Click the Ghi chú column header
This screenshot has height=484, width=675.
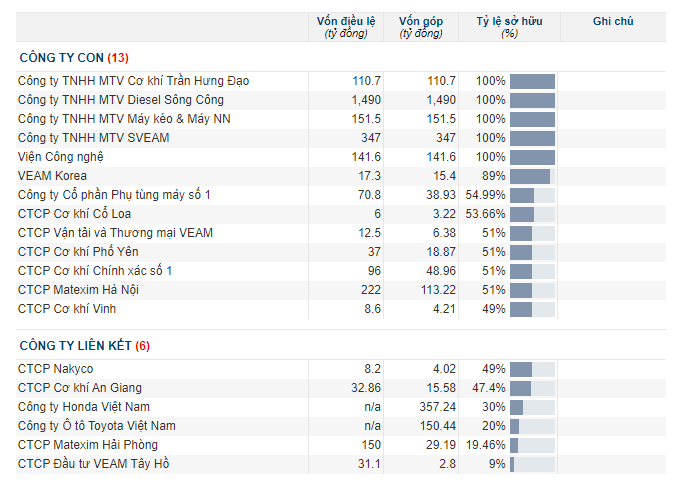tap(613, 21)
